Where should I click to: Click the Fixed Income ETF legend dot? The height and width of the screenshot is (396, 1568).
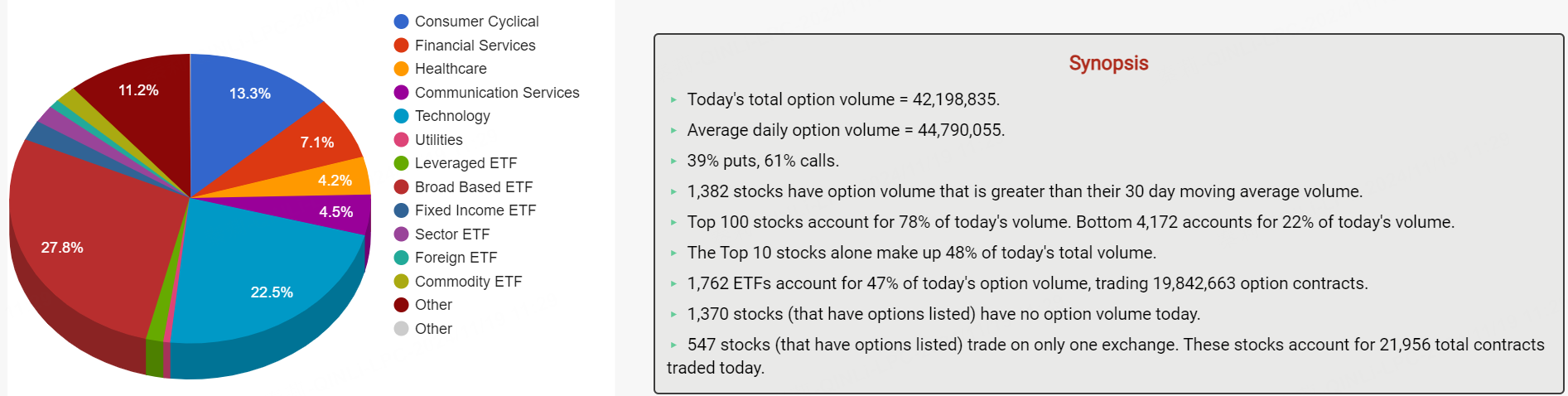(x=402, y=210)
